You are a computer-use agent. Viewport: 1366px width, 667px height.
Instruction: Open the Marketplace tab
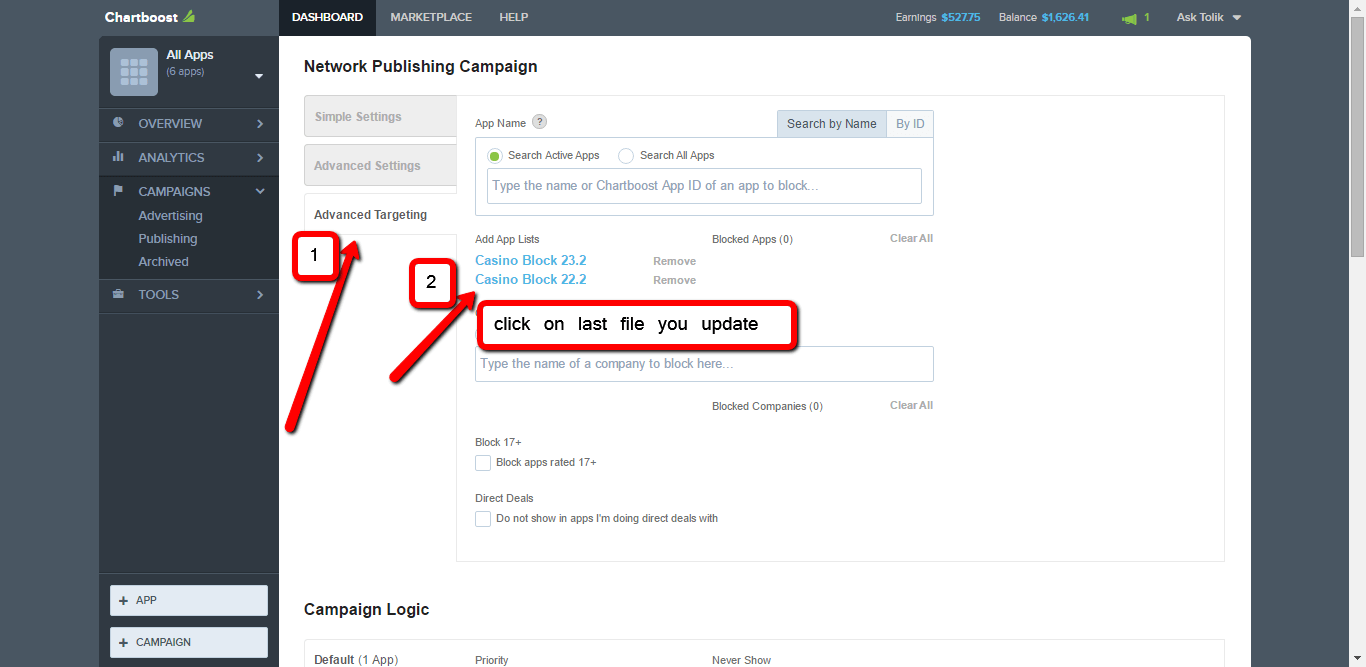(431, 17)
